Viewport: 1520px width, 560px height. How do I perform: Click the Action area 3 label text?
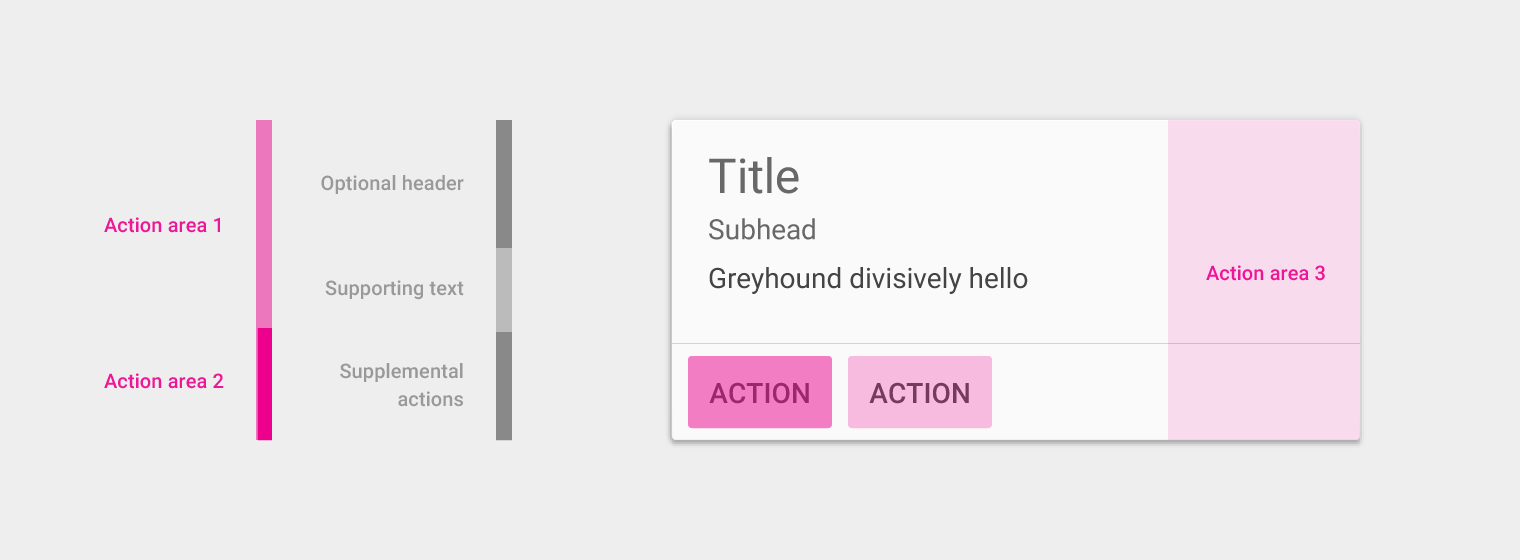(x=1266, y=273)
